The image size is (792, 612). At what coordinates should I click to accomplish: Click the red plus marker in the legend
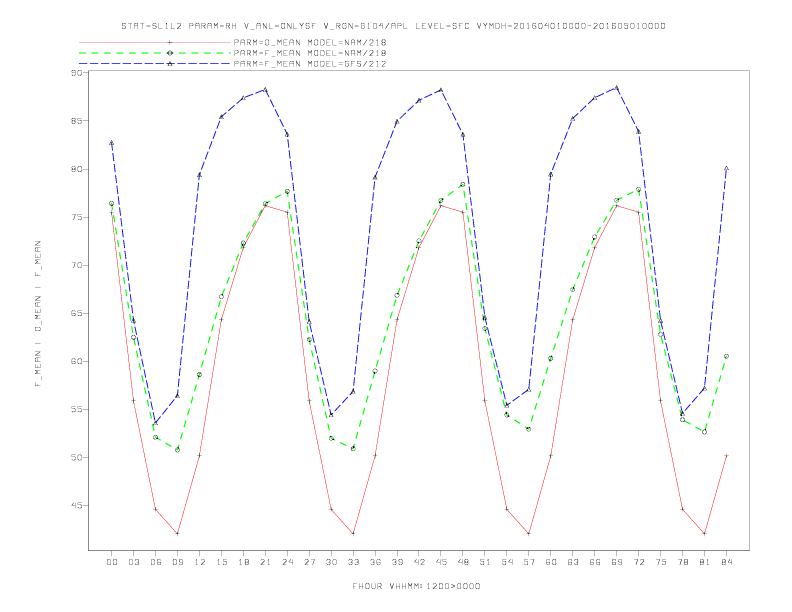170,42
